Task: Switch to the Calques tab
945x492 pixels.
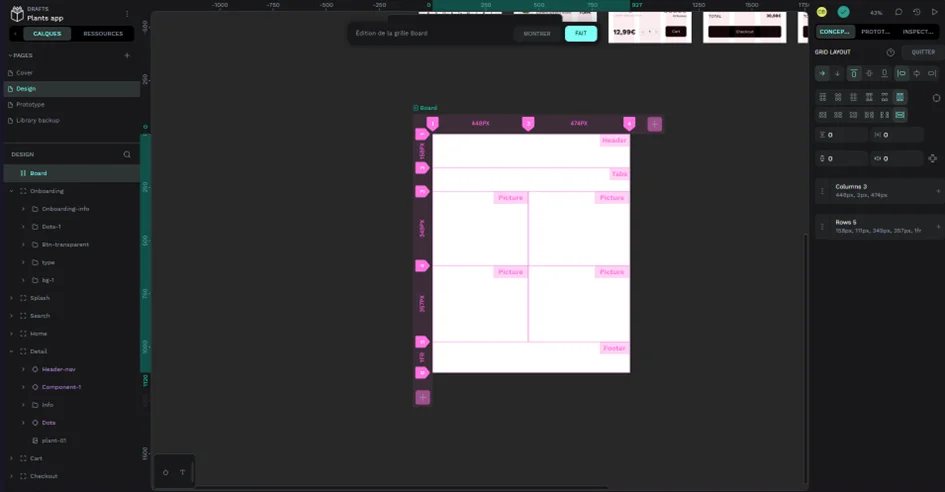Action: 47,34
